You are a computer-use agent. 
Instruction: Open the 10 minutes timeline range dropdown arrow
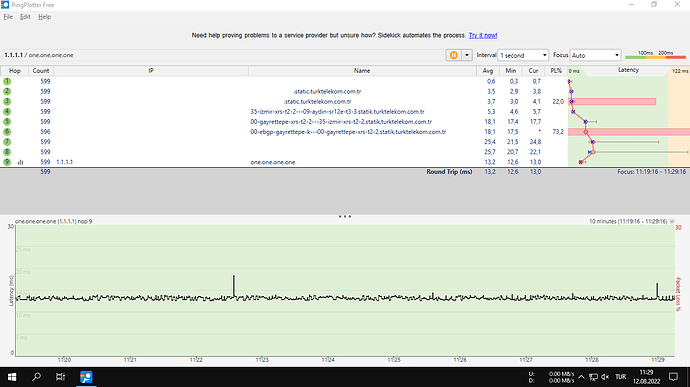(672, 221)
